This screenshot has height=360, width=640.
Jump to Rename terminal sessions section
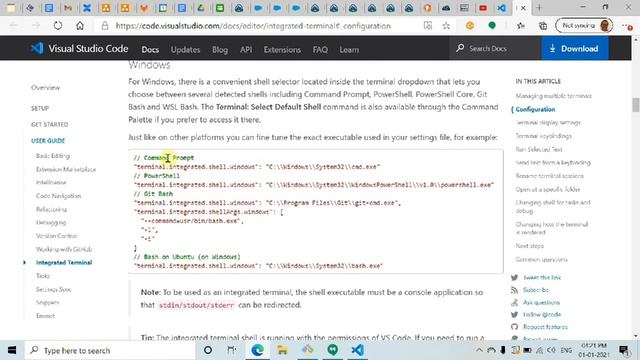[549, 176]
